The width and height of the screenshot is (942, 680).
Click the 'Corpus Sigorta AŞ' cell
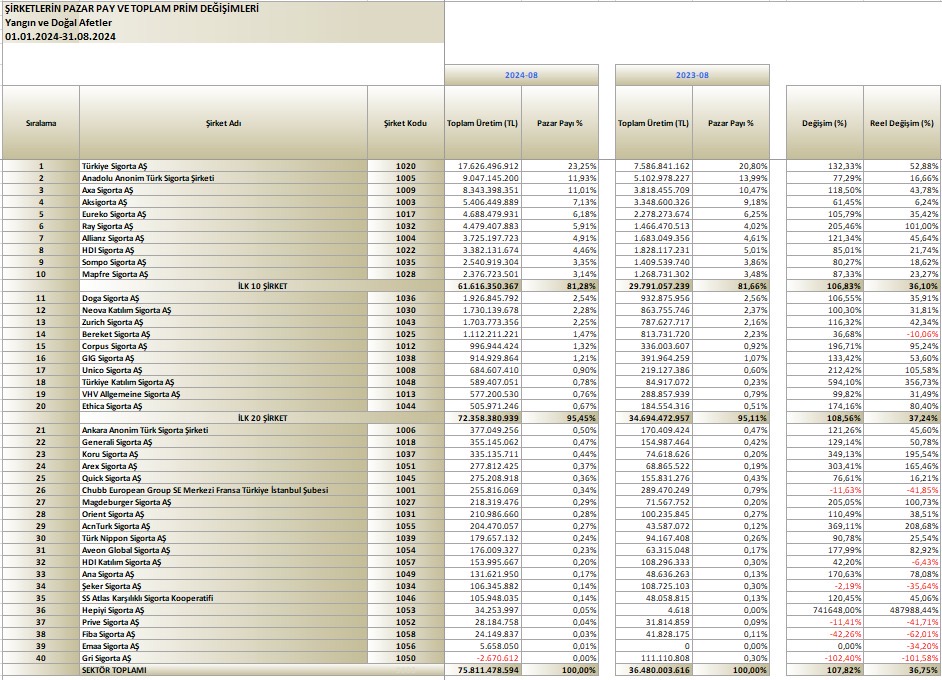pyautogui.click(x=223, y=346)
